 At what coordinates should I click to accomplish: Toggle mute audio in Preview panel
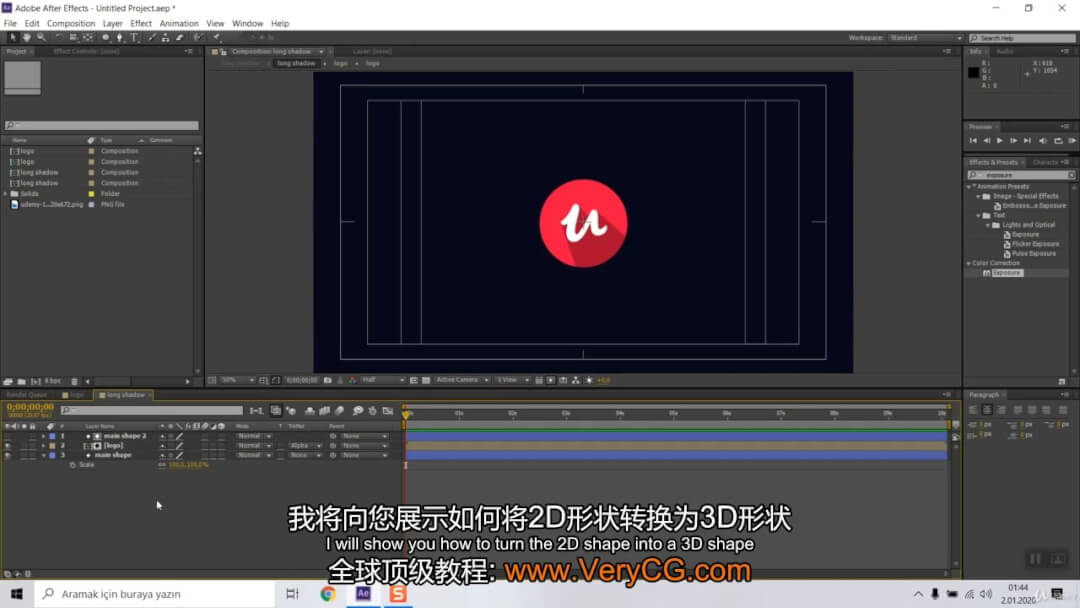[x=1043, y=140]
